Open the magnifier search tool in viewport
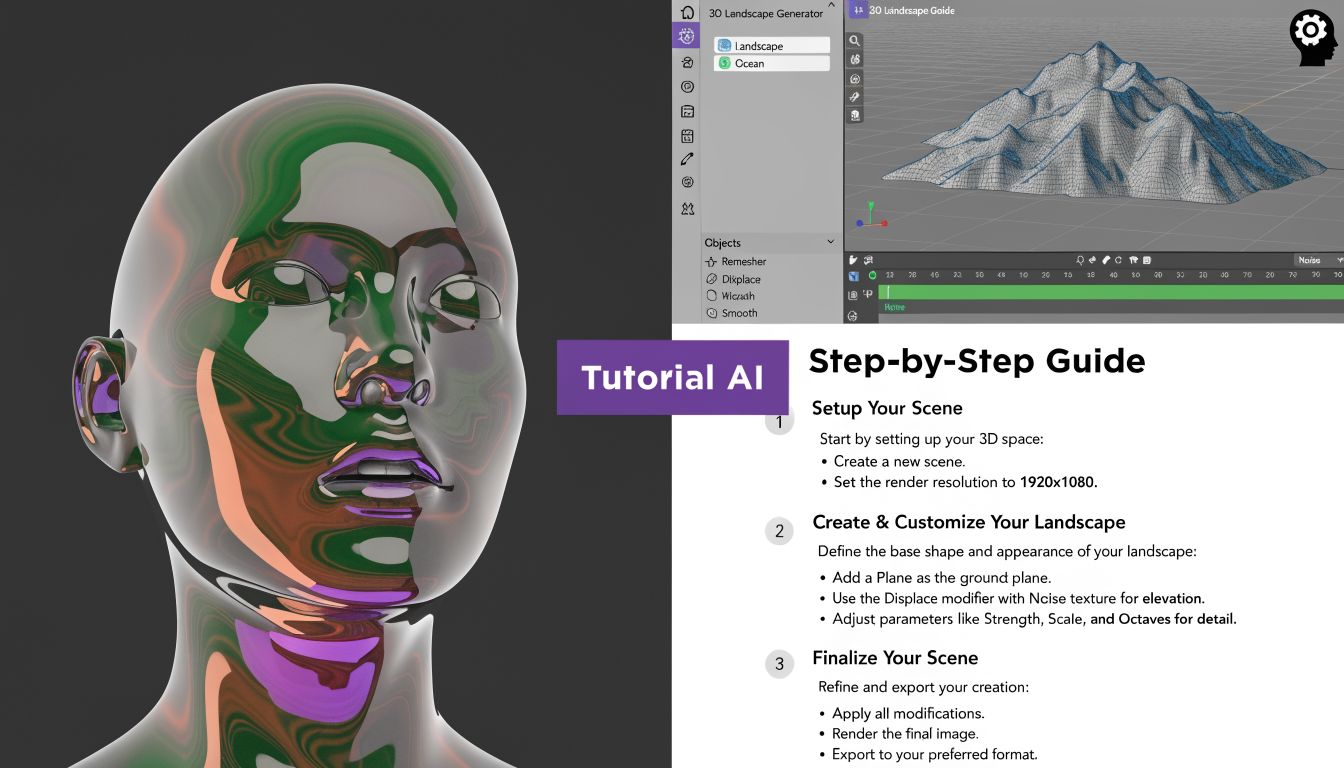Image resolution: width=1344 pixels, height=768 pixels. (x=853, y=40)
